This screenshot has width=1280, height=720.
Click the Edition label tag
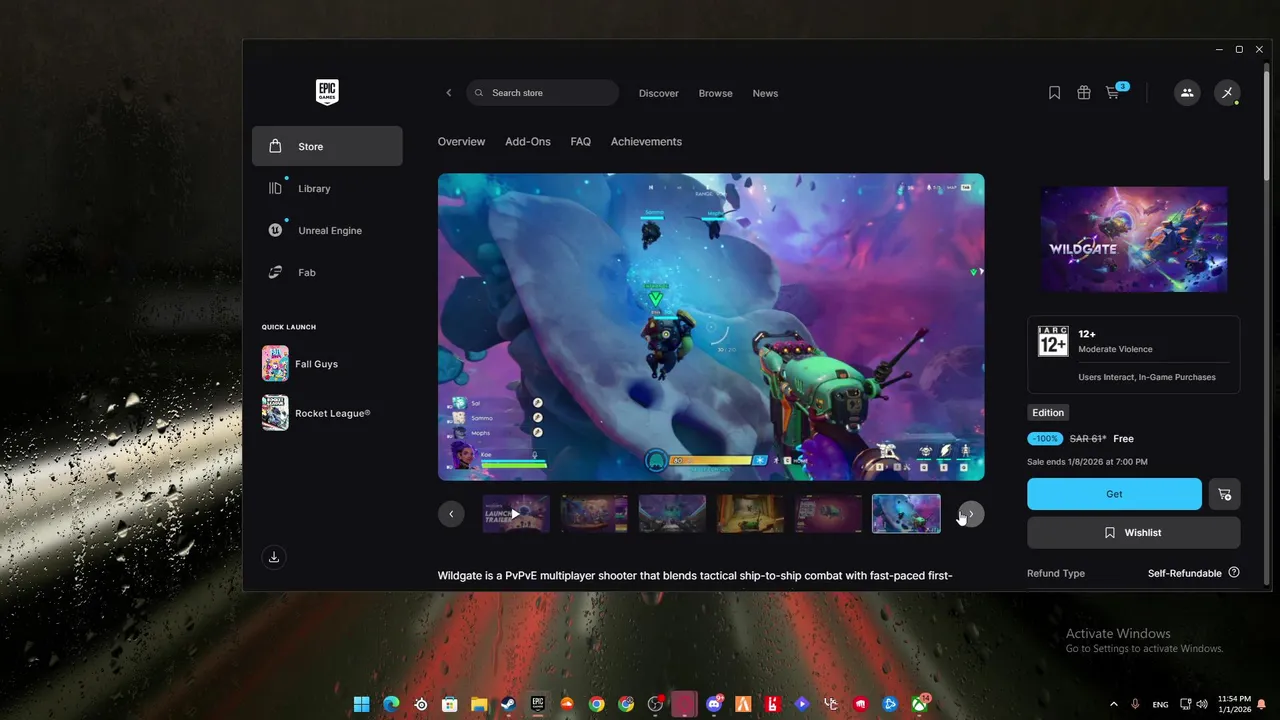pyautogui.click(x=1048, y=412)
